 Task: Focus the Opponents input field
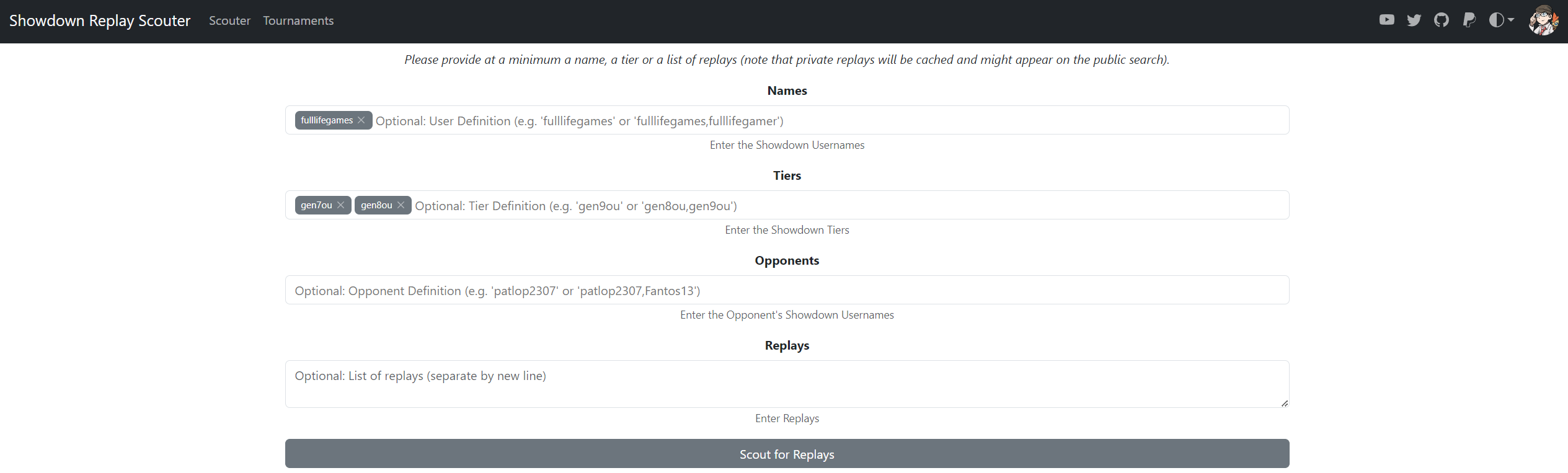pyautogui.click(x=787, y=290)
